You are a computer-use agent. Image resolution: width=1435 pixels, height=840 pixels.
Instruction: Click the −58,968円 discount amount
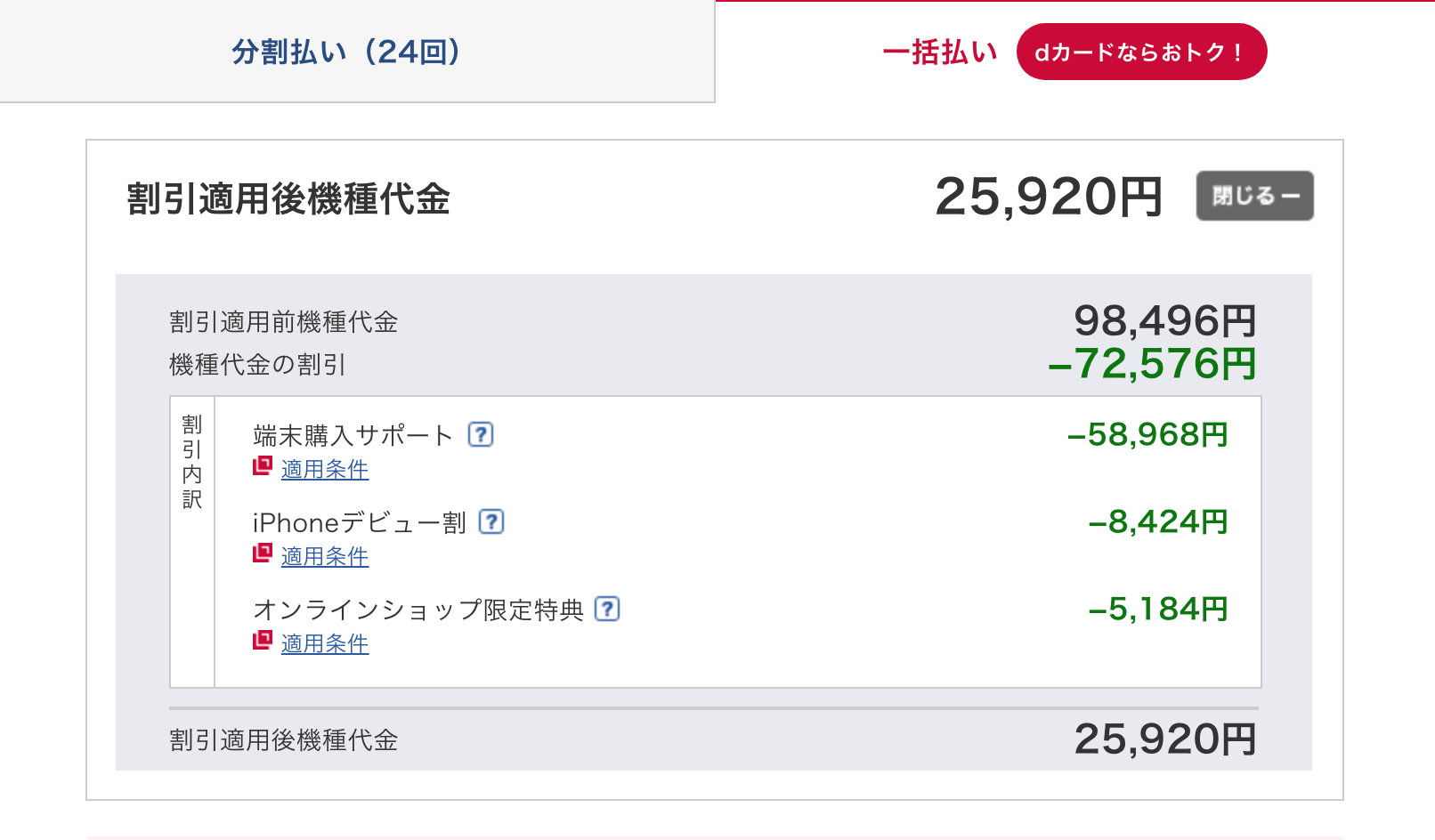click(x=1147, y=434)
